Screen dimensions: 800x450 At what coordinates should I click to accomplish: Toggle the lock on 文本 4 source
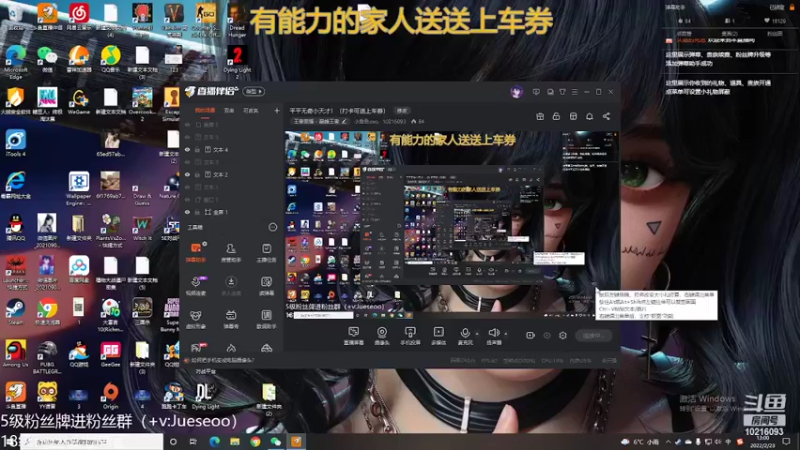point(197,149)
